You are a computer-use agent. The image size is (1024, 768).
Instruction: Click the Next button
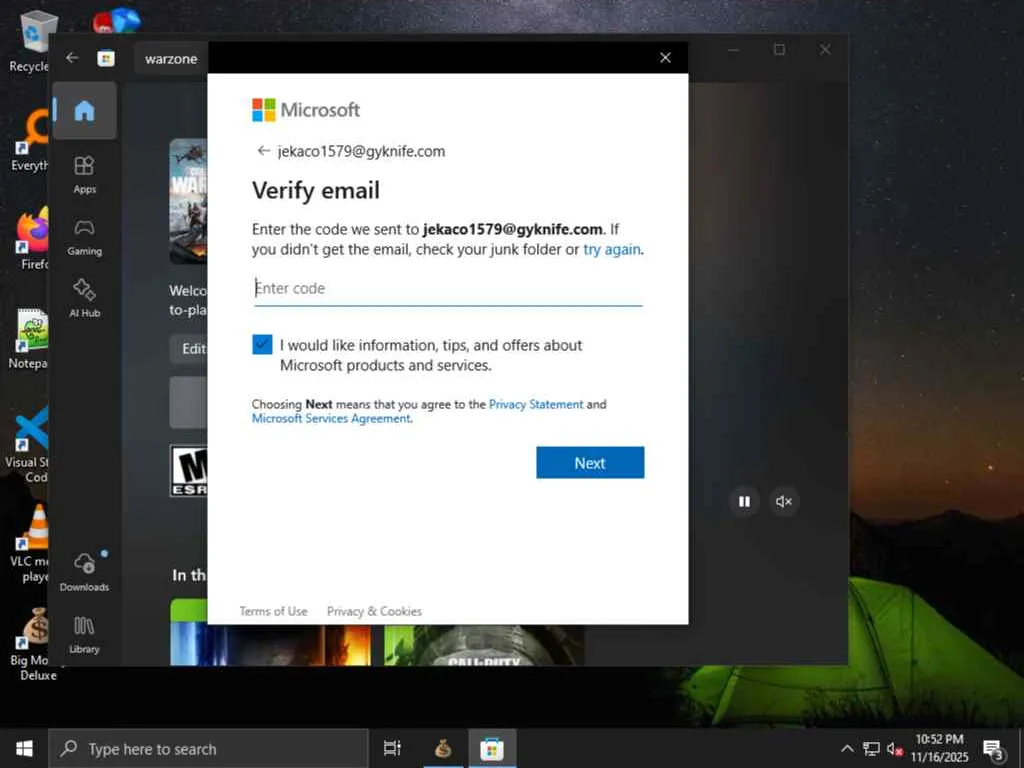point(590,462)
